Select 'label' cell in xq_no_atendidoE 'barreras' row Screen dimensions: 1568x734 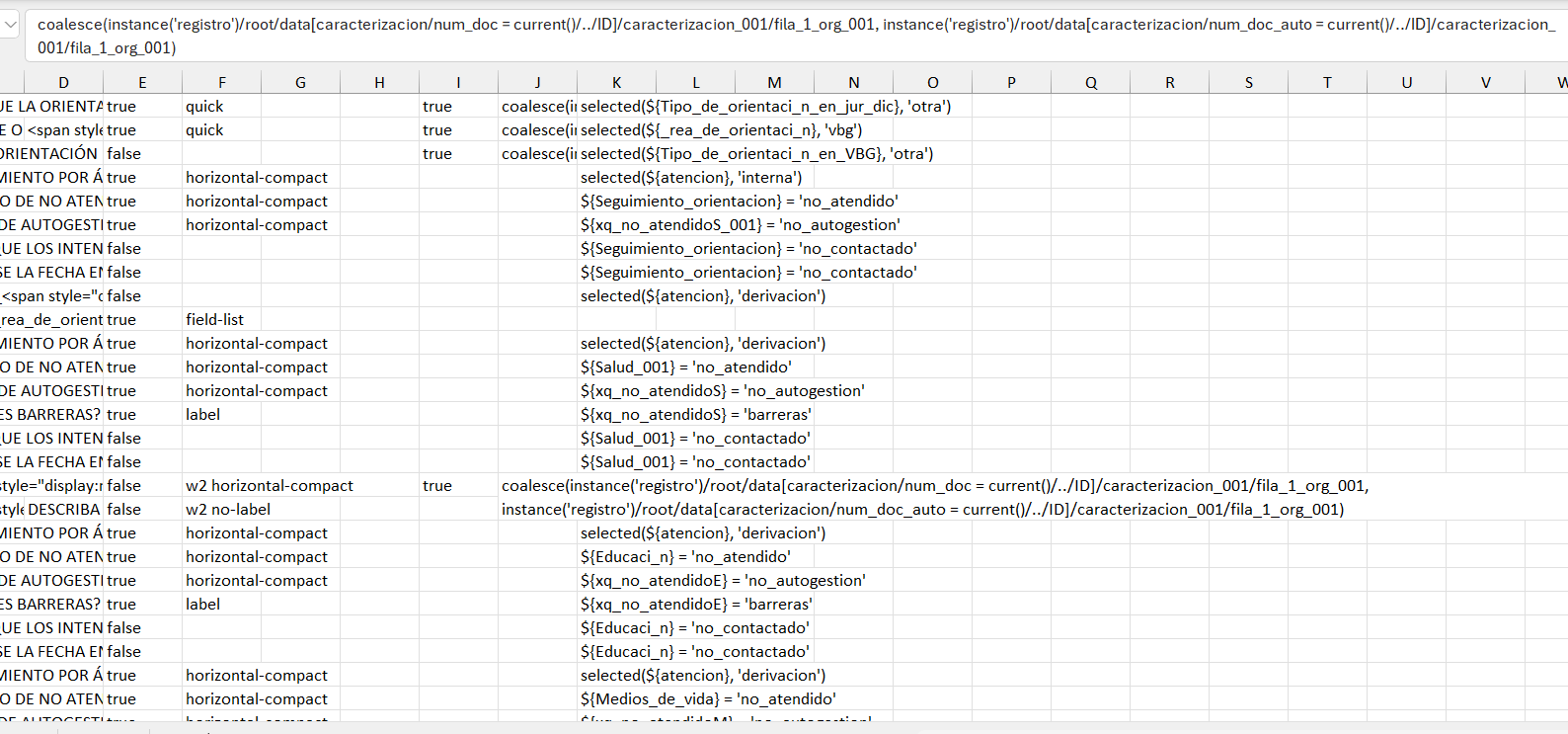tap(221, 604)
